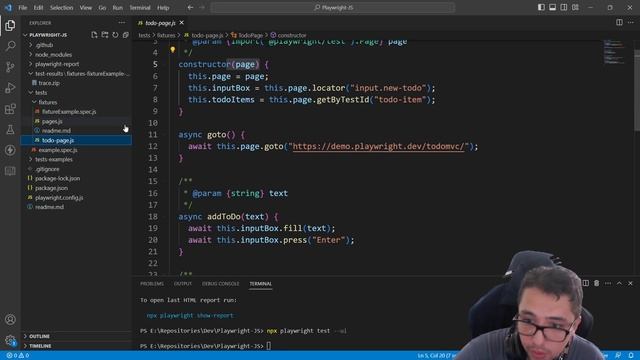Click the Playwright-JS command center search box

coord(333,7)
